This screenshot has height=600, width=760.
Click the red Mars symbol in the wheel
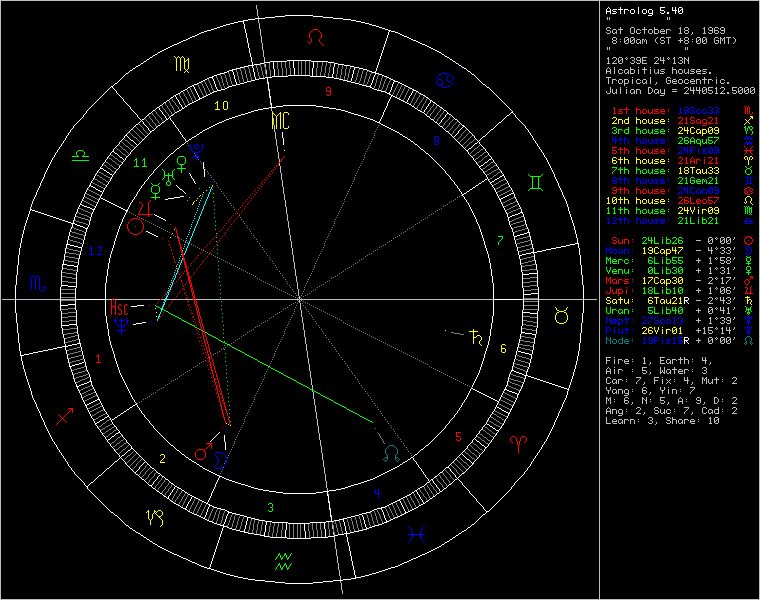203,454
